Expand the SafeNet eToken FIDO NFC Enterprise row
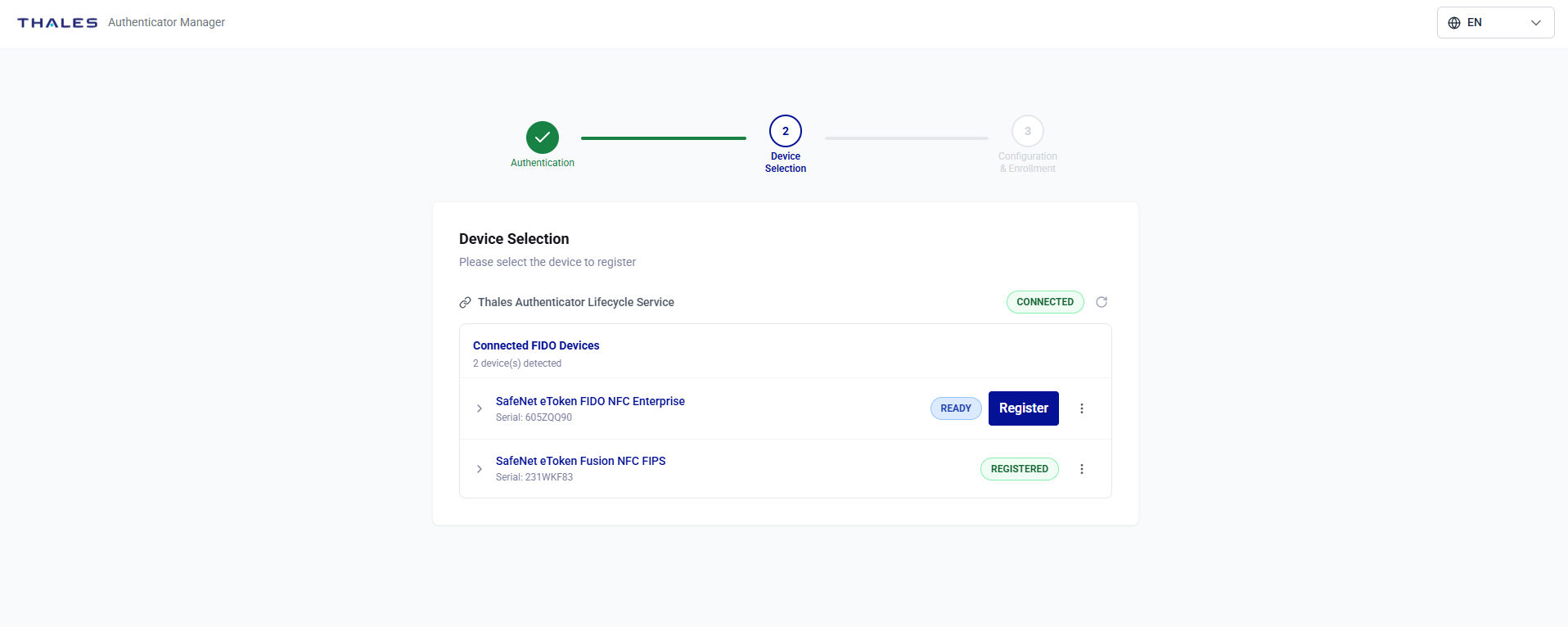 pyautogui.click(x=480, y=408)
